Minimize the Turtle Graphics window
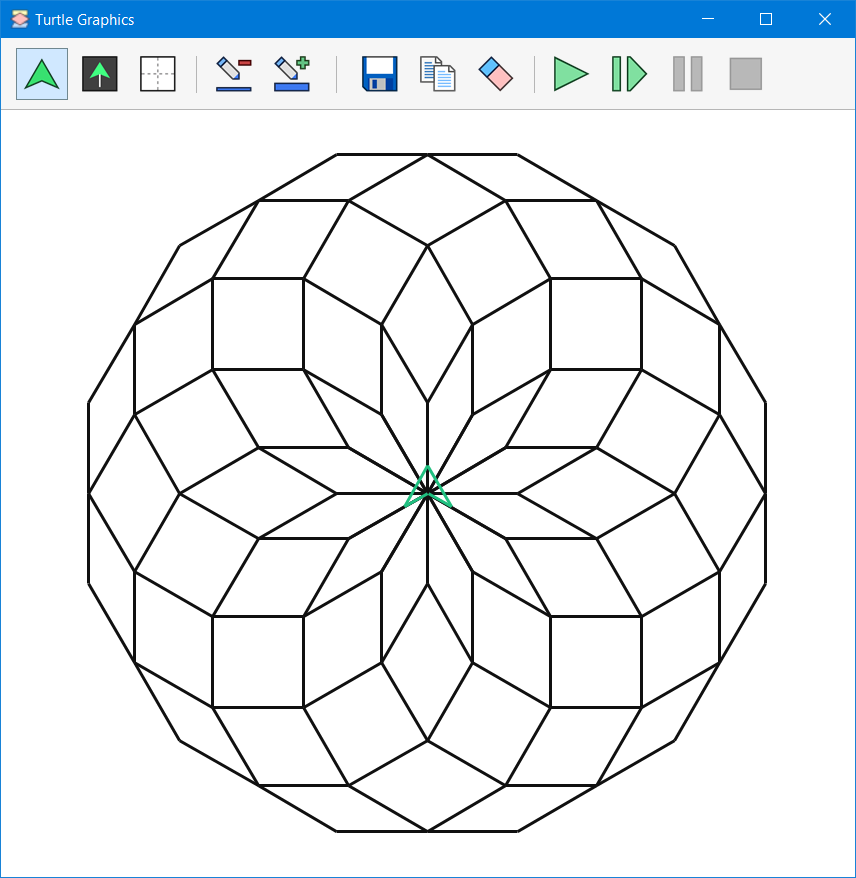 tap(707, 19)
